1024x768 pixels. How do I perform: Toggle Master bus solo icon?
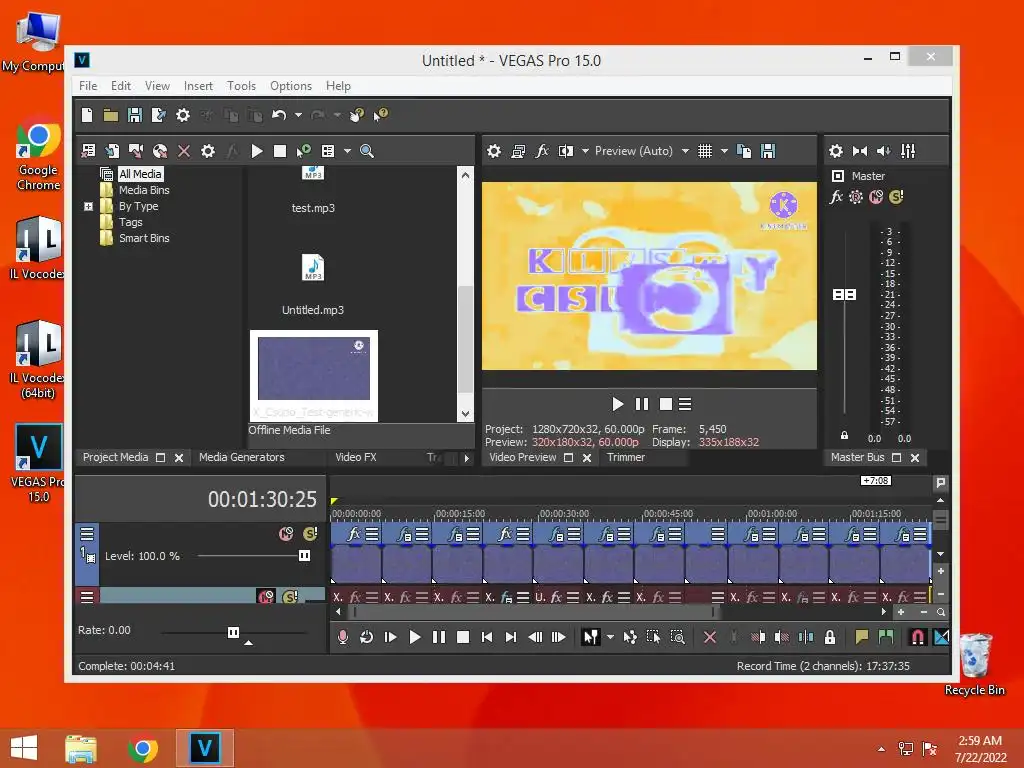896,197
